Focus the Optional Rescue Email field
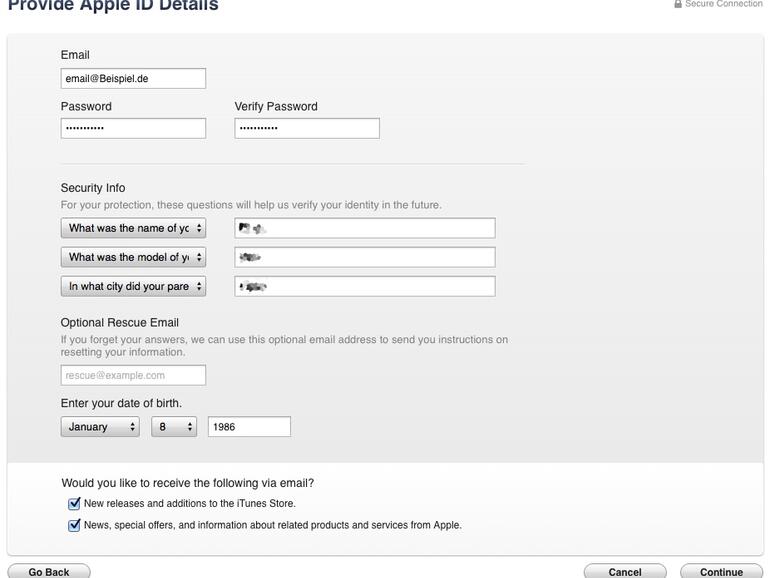 click(133, 375)
